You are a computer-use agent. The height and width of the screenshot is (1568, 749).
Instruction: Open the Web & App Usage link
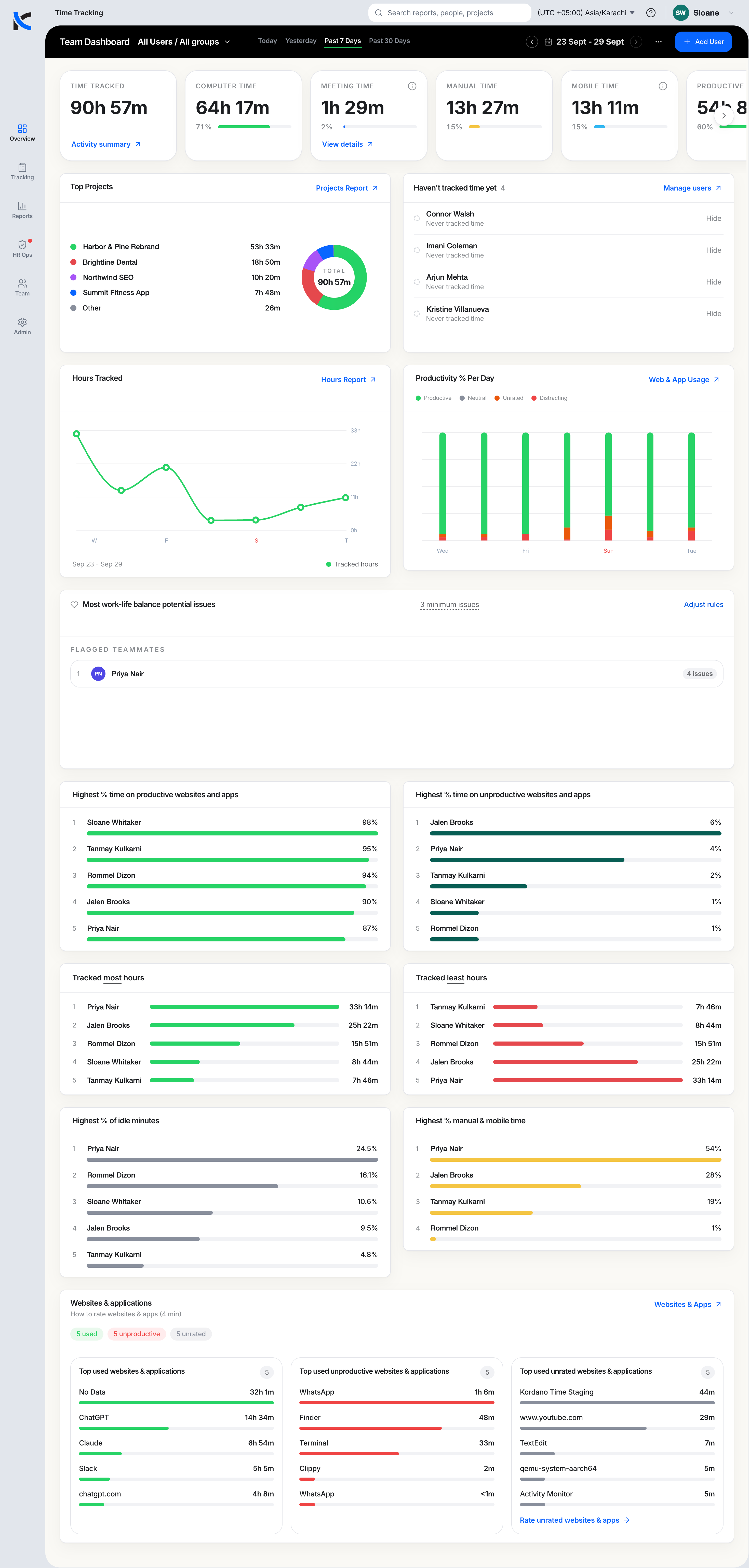coord(684,380)
